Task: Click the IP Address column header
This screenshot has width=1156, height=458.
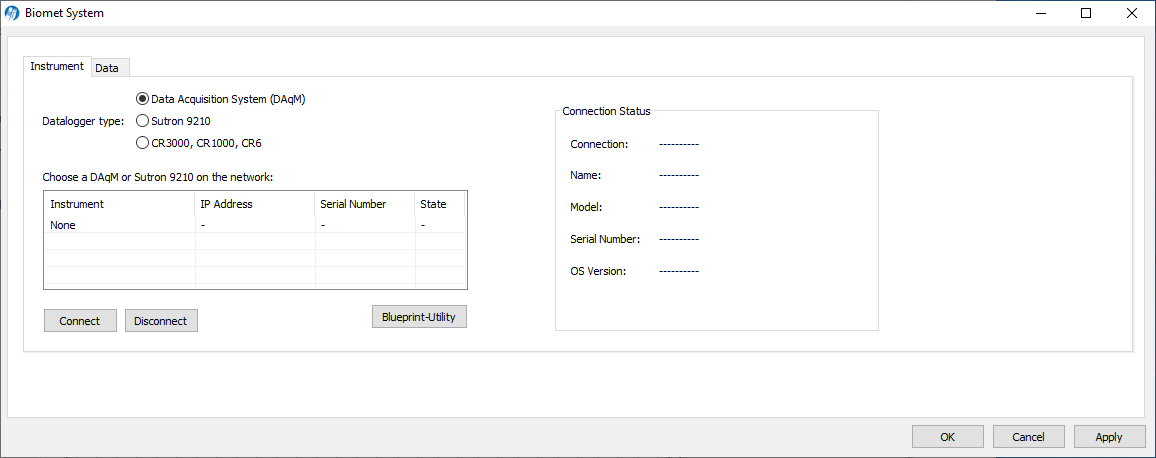Action: coord(256,204)
